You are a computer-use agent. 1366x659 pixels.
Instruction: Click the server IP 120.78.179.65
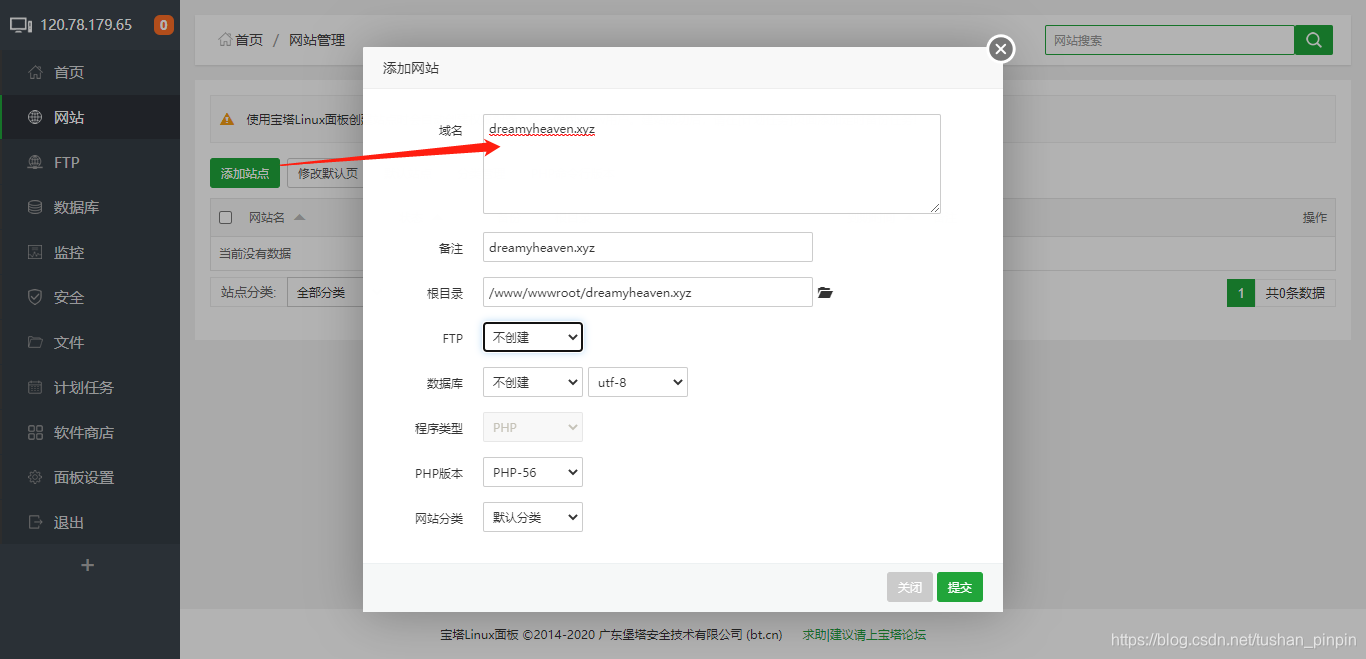(x=86, y=25)
